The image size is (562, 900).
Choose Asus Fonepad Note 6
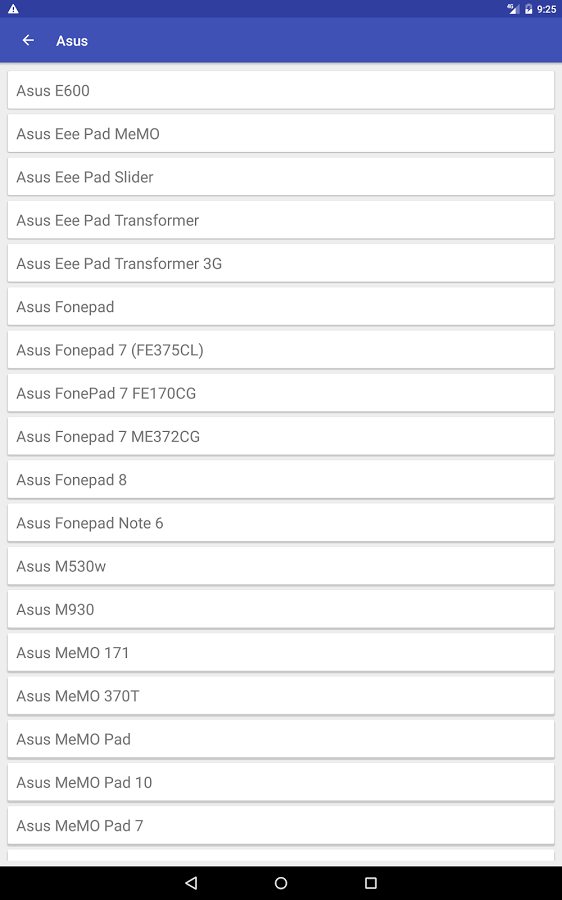pos(281,523)
